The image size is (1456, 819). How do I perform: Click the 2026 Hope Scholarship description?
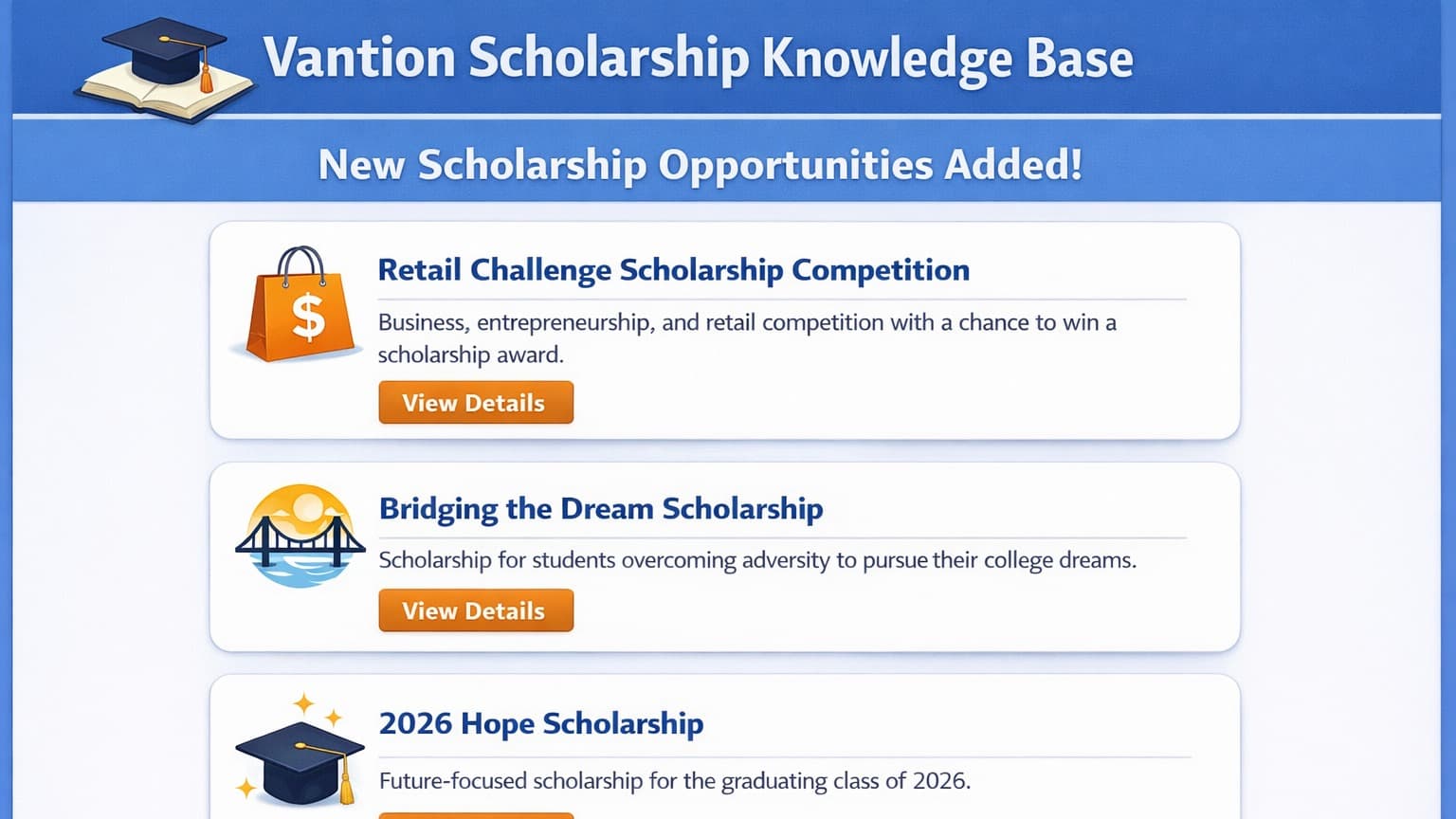click(675, 781)
